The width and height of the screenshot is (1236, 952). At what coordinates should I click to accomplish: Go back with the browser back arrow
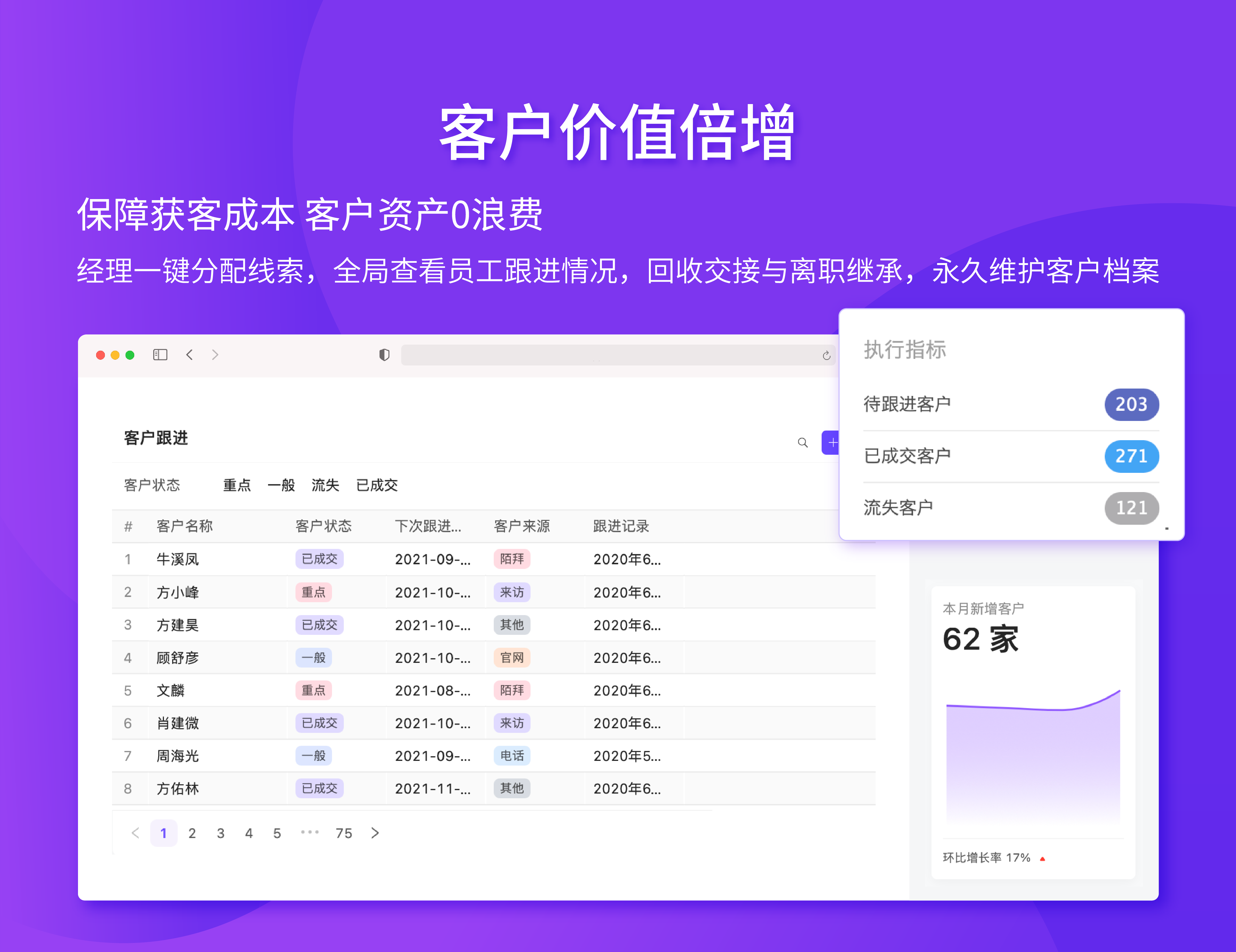coord(189,355)
